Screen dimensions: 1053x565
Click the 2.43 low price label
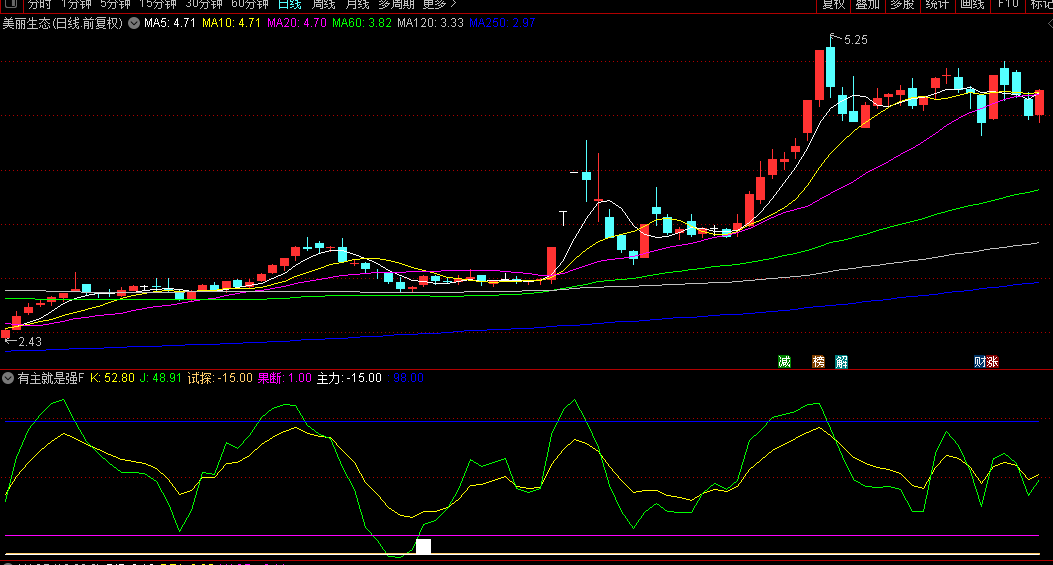(x=30, y=342)
